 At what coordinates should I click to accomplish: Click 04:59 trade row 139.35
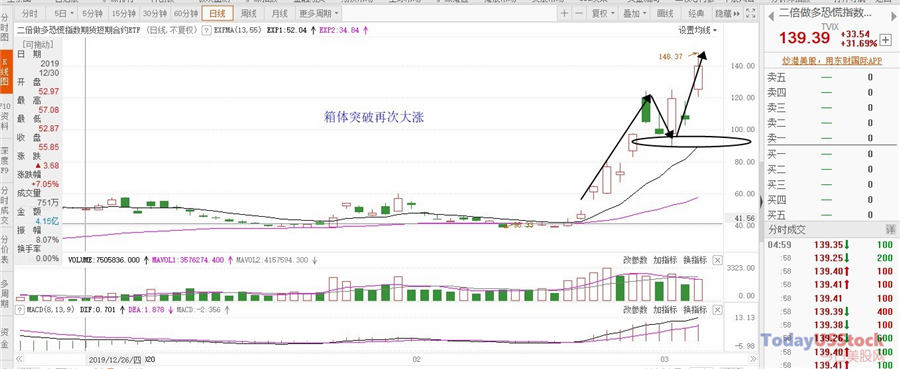[x=832, y=246]
